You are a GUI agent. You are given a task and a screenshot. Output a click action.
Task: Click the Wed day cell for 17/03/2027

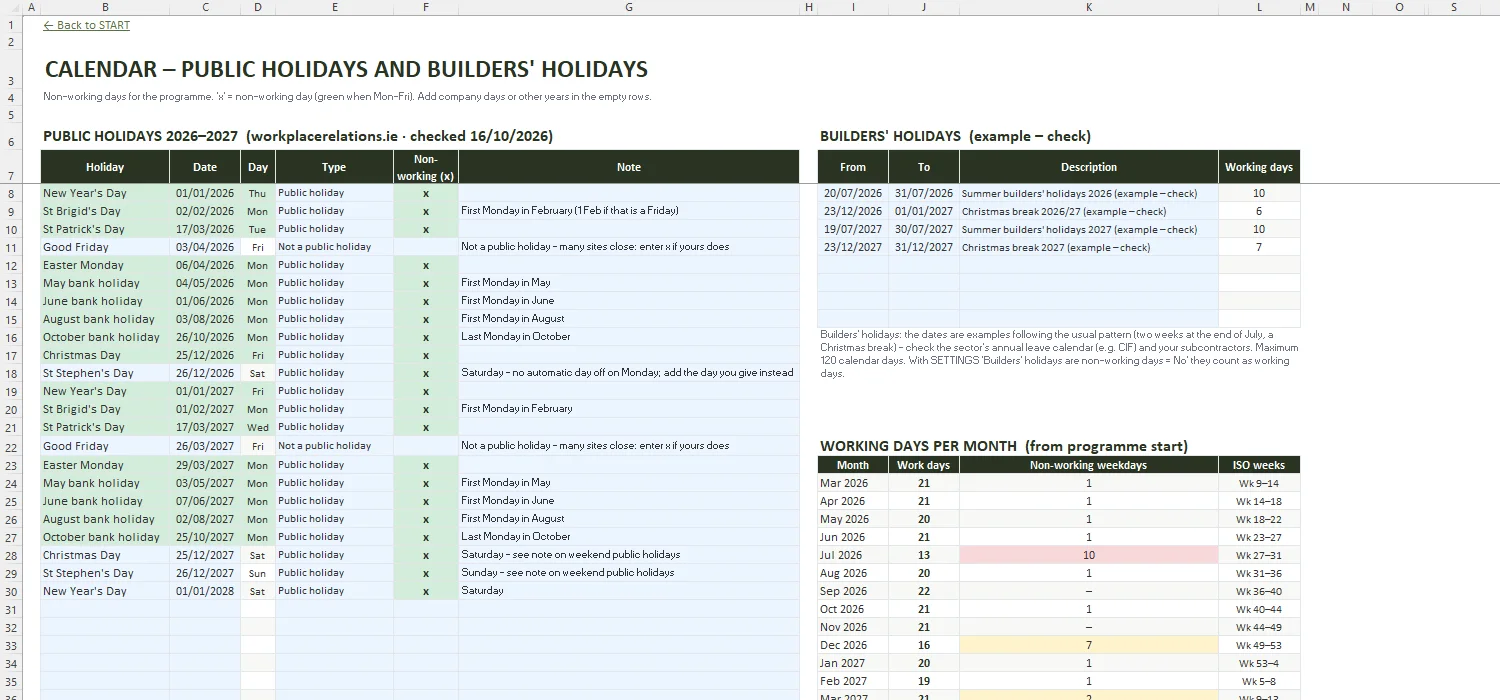coord(258,427)
